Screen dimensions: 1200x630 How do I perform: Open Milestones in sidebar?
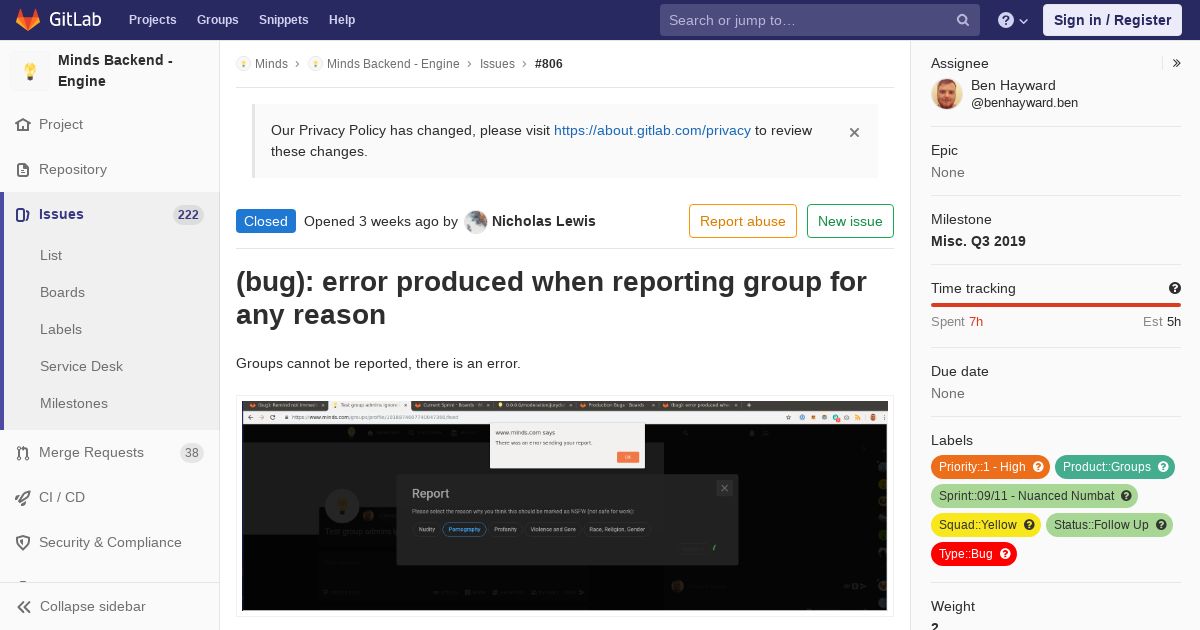click(74, 403)
